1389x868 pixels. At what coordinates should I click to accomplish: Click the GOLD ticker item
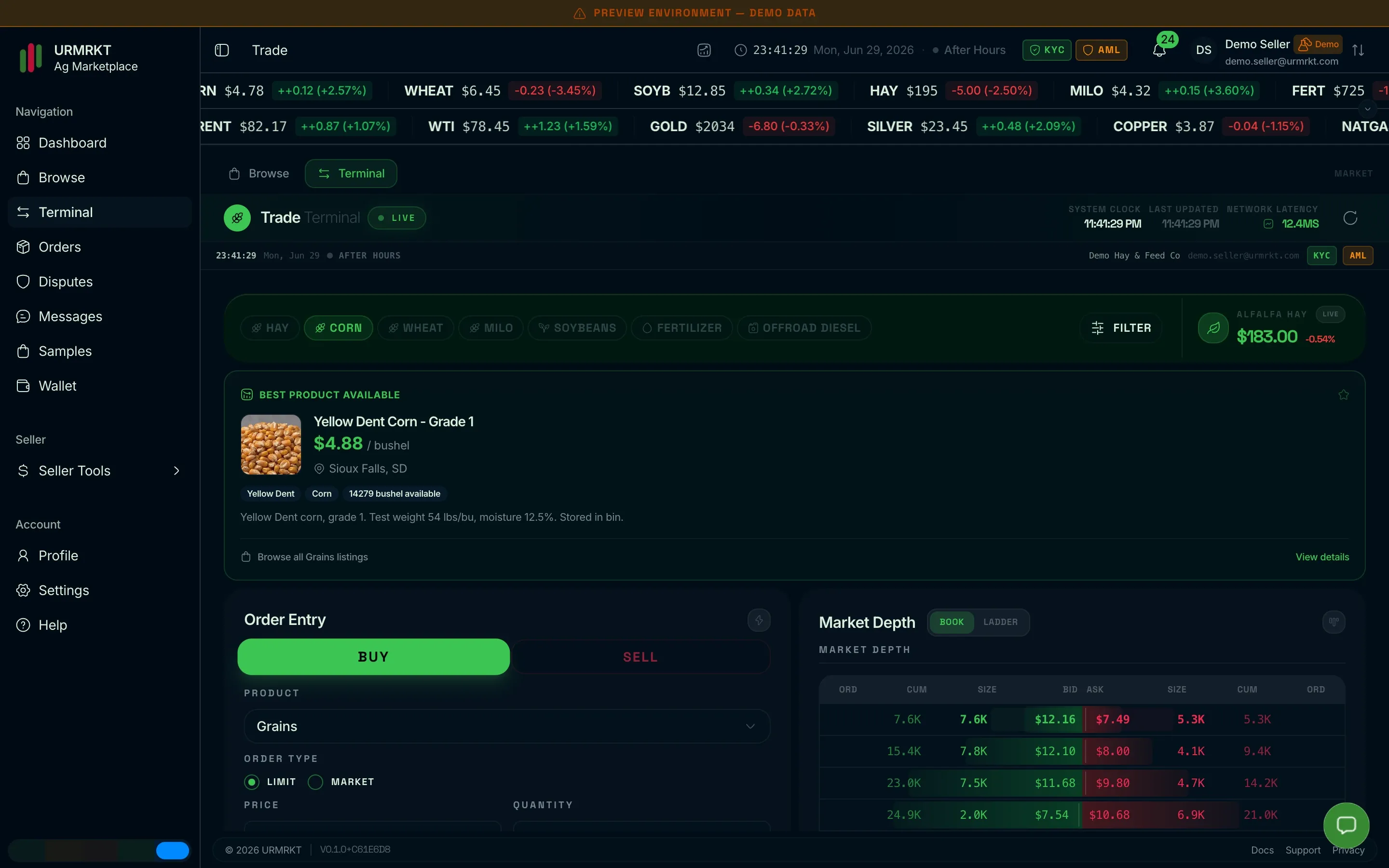pos(742,126)
